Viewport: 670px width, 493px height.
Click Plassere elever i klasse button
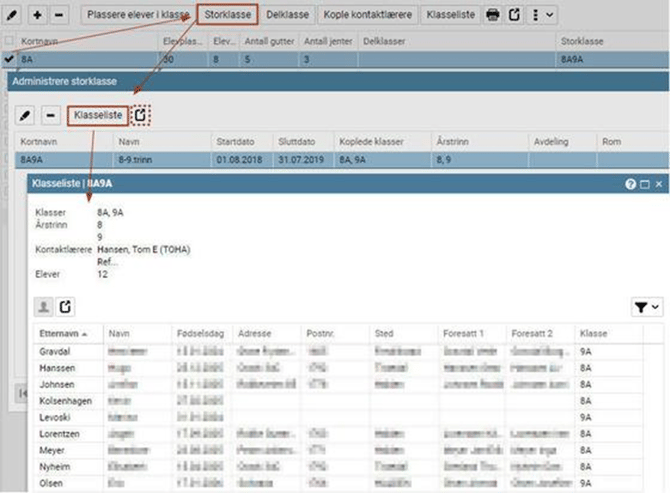click(137, 15)
